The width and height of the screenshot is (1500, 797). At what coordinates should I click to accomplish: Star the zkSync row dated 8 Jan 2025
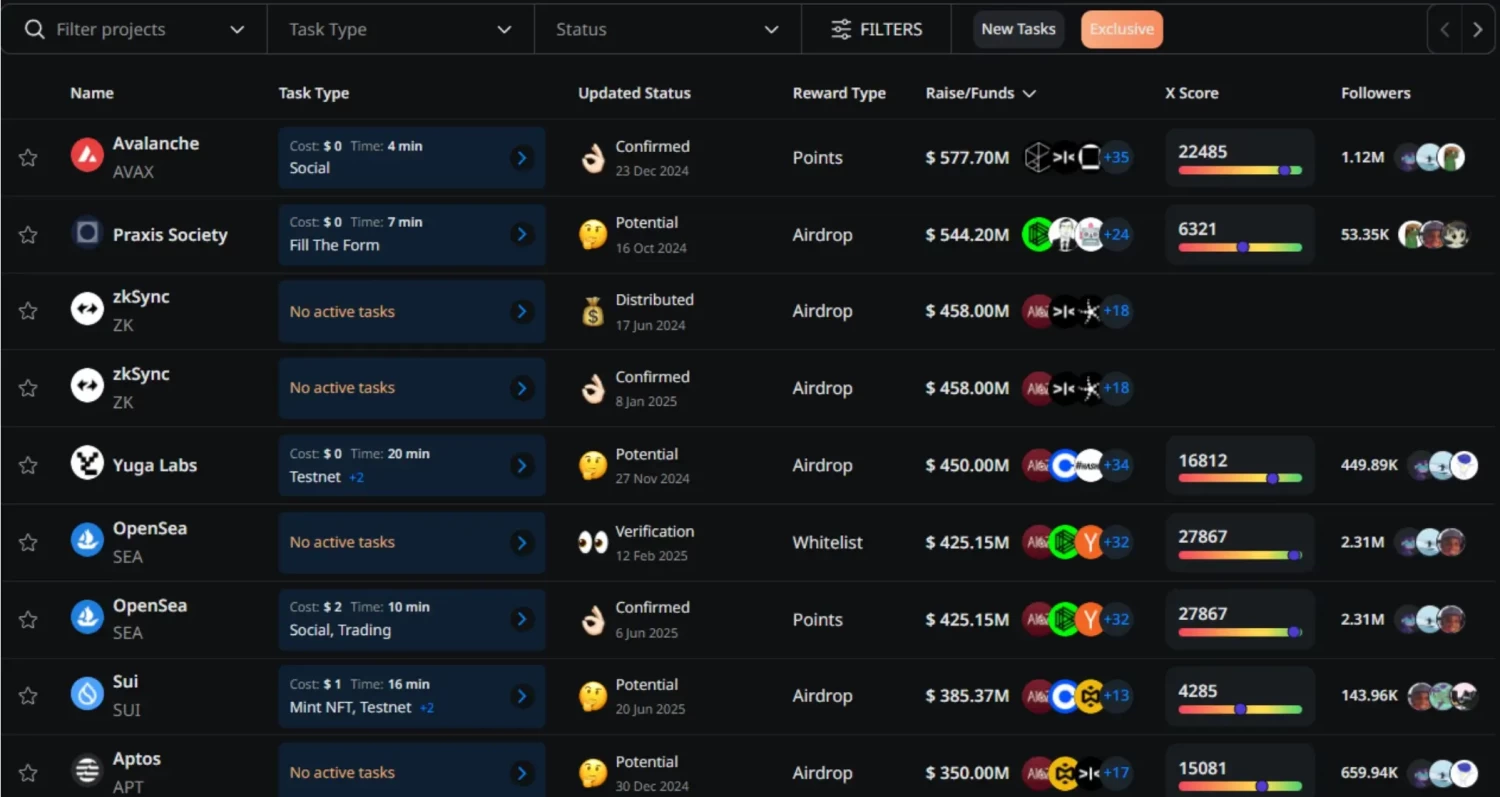[28, 388]
